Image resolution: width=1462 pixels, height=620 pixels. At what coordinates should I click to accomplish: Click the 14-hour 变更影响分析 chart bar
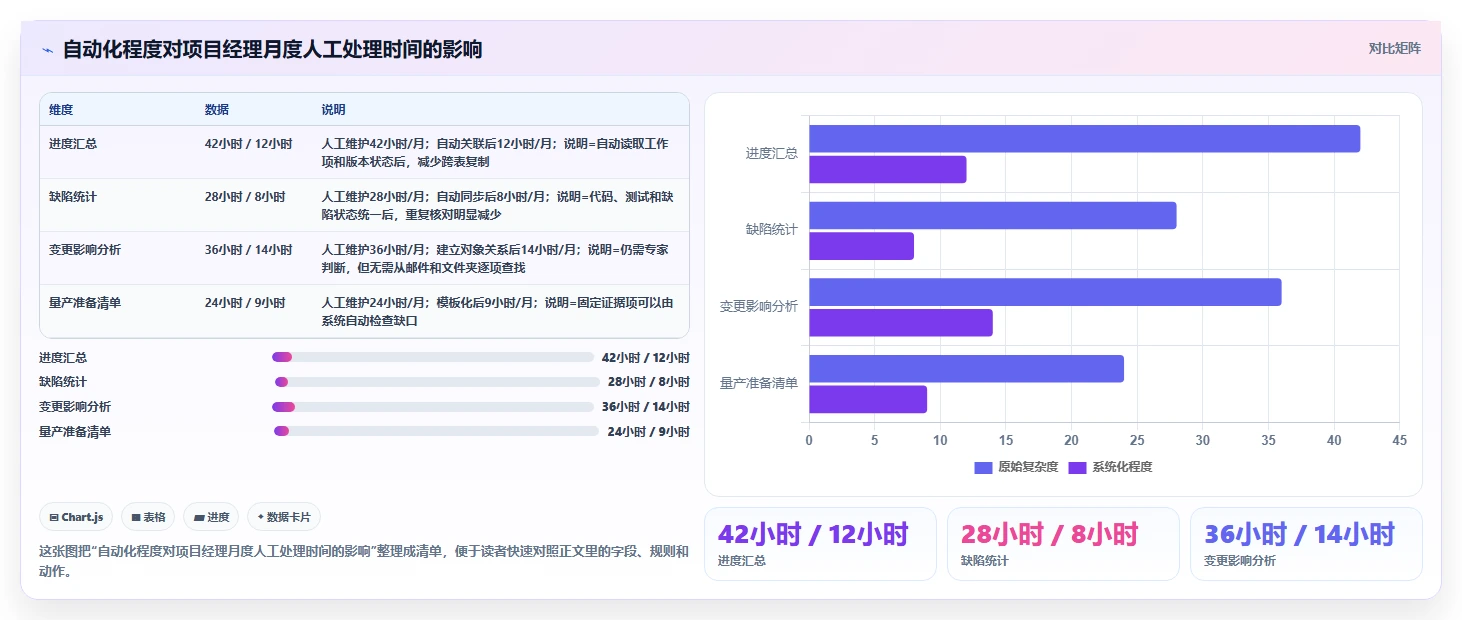(900, 322)
